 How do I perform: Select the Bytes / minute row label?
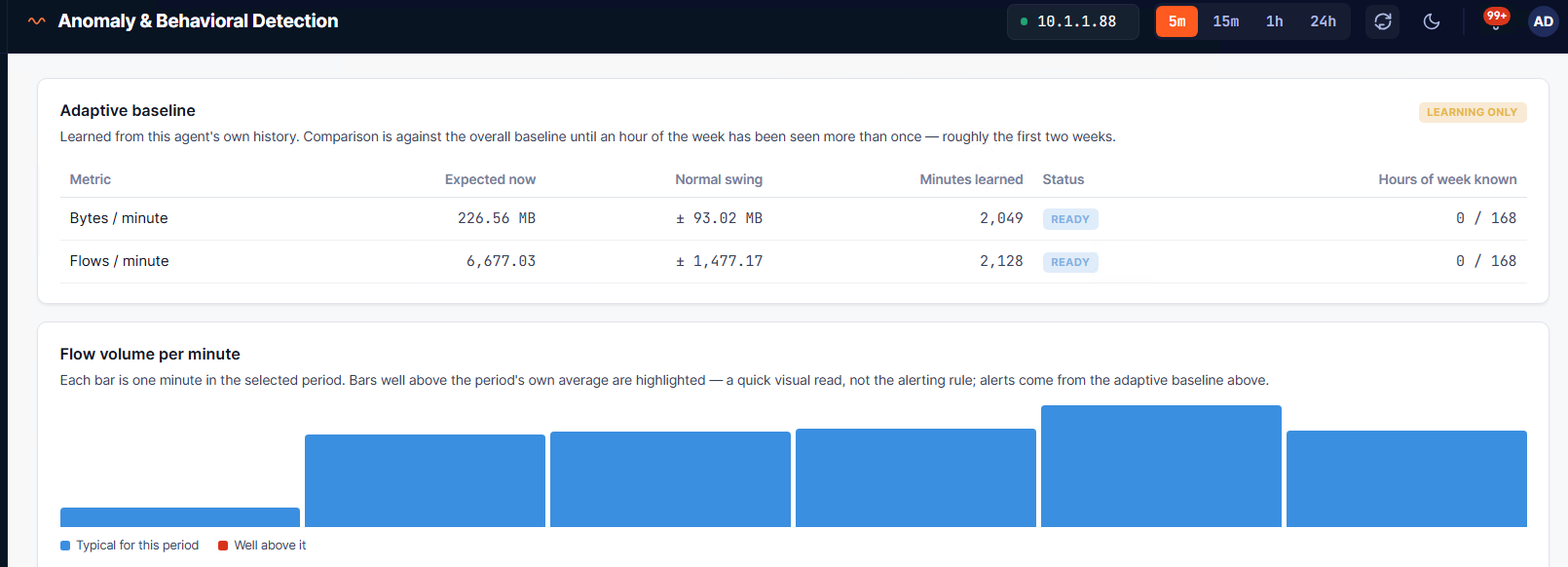[119, 218]
